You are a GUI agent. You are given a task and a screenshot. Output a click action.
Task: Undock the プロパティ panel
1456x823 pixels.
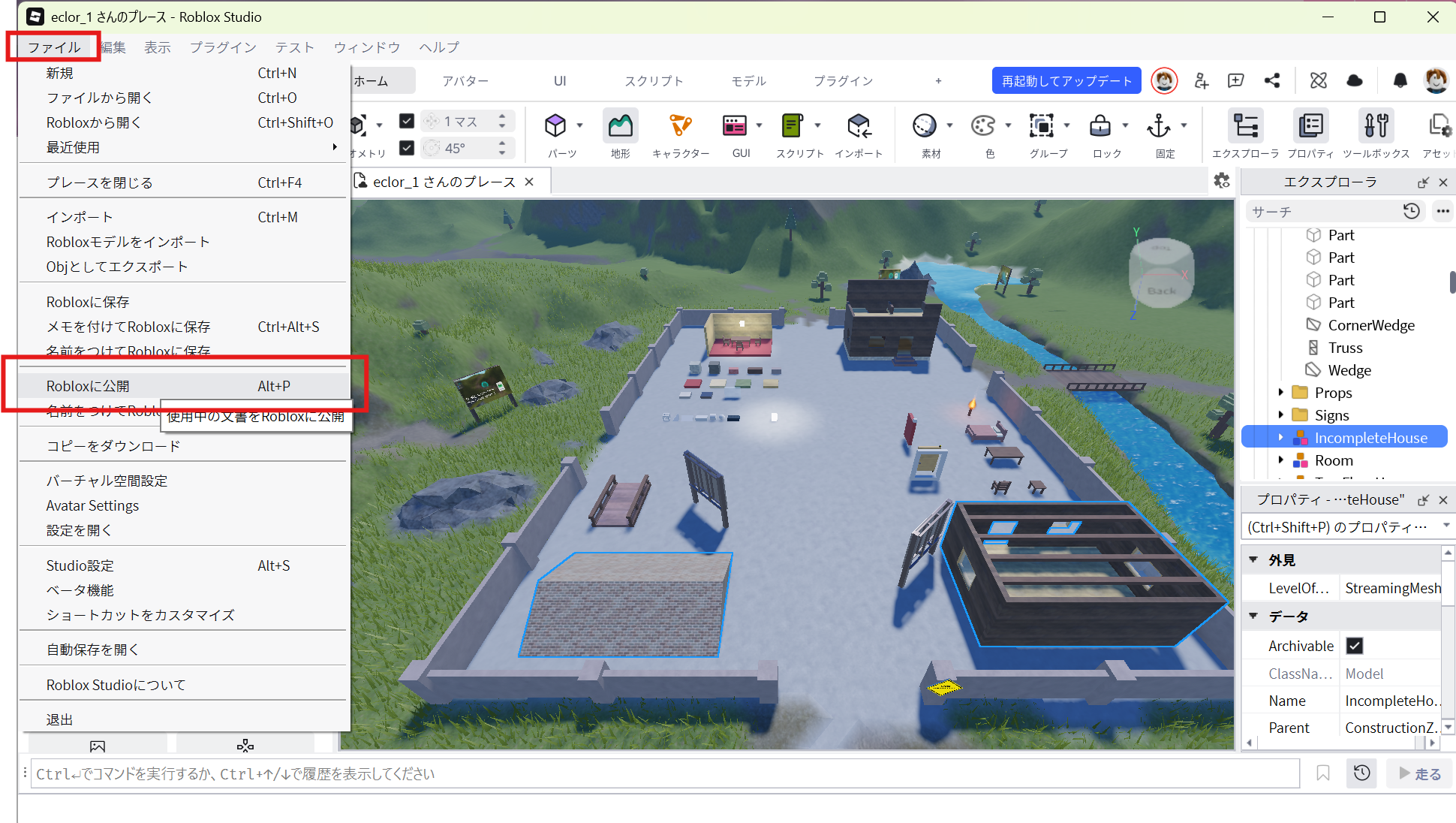[1423, 500]
